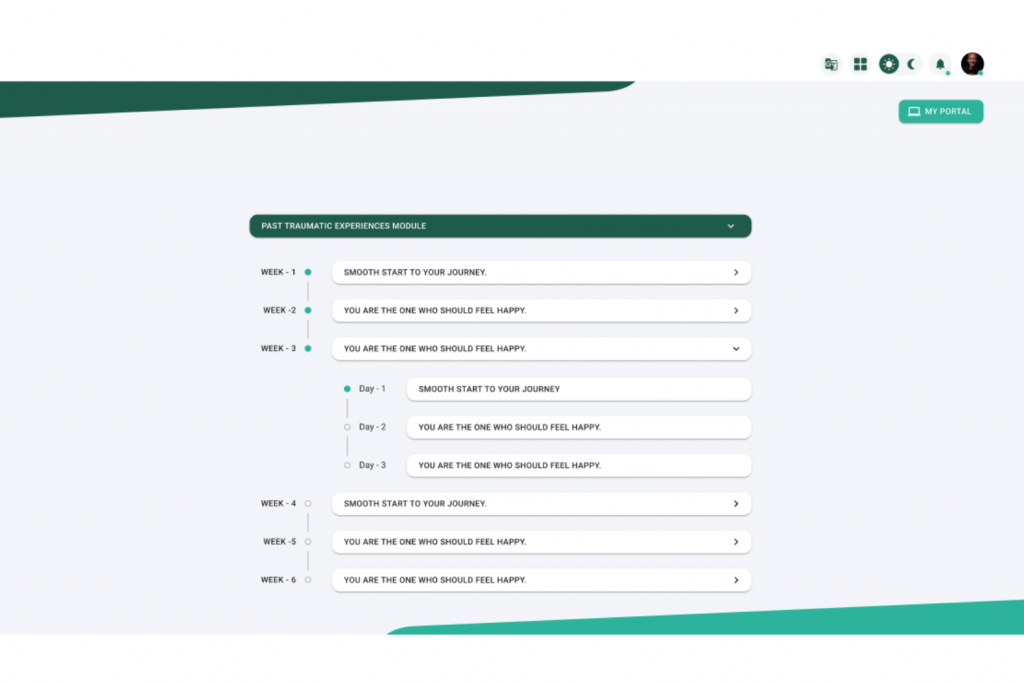Click Week 2 completed timeline dot
The image size is (1024, 683).
[308, 310]
